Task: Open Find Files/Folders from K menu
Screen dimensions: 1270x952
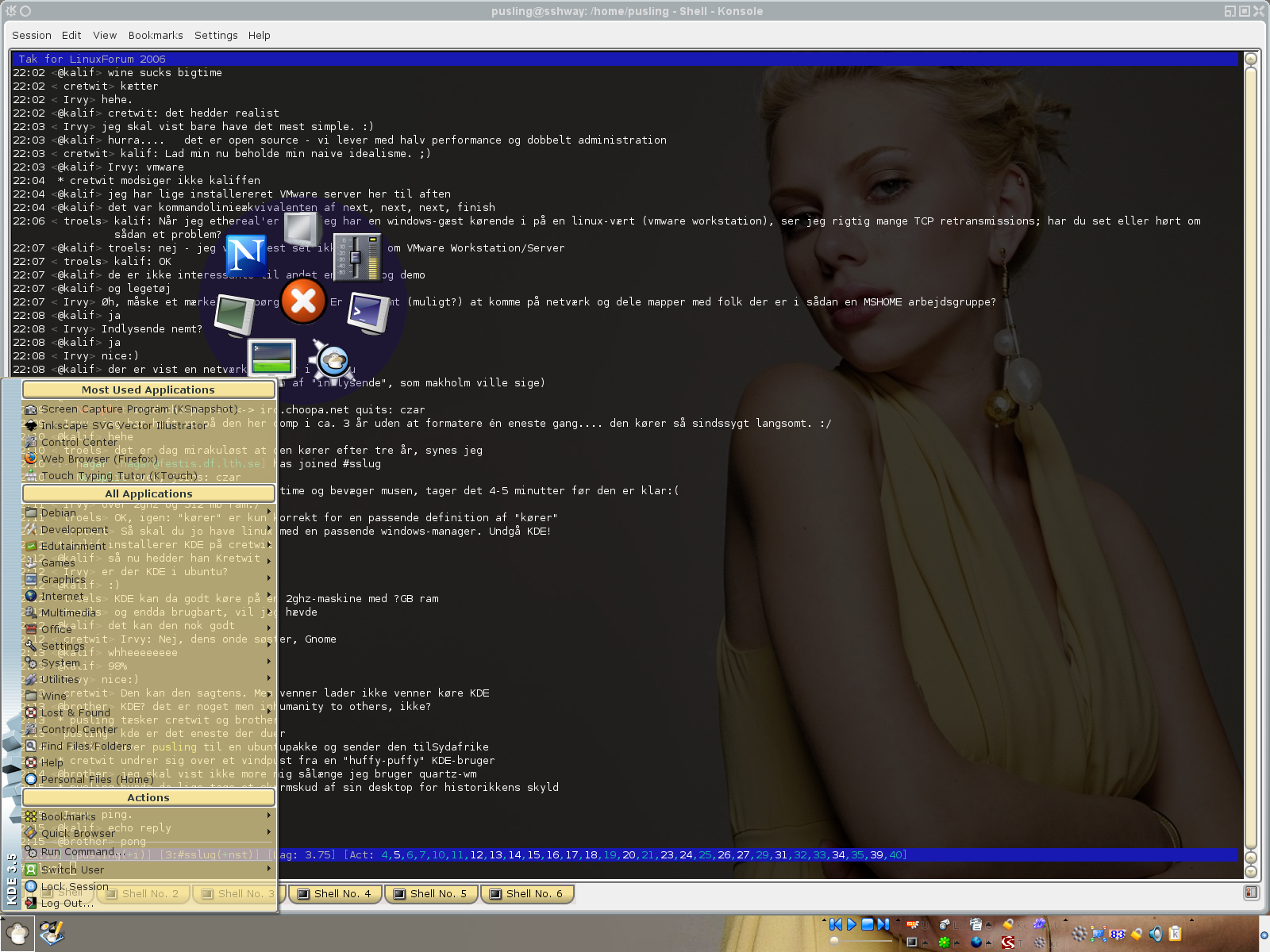Action: coord(148,747)
